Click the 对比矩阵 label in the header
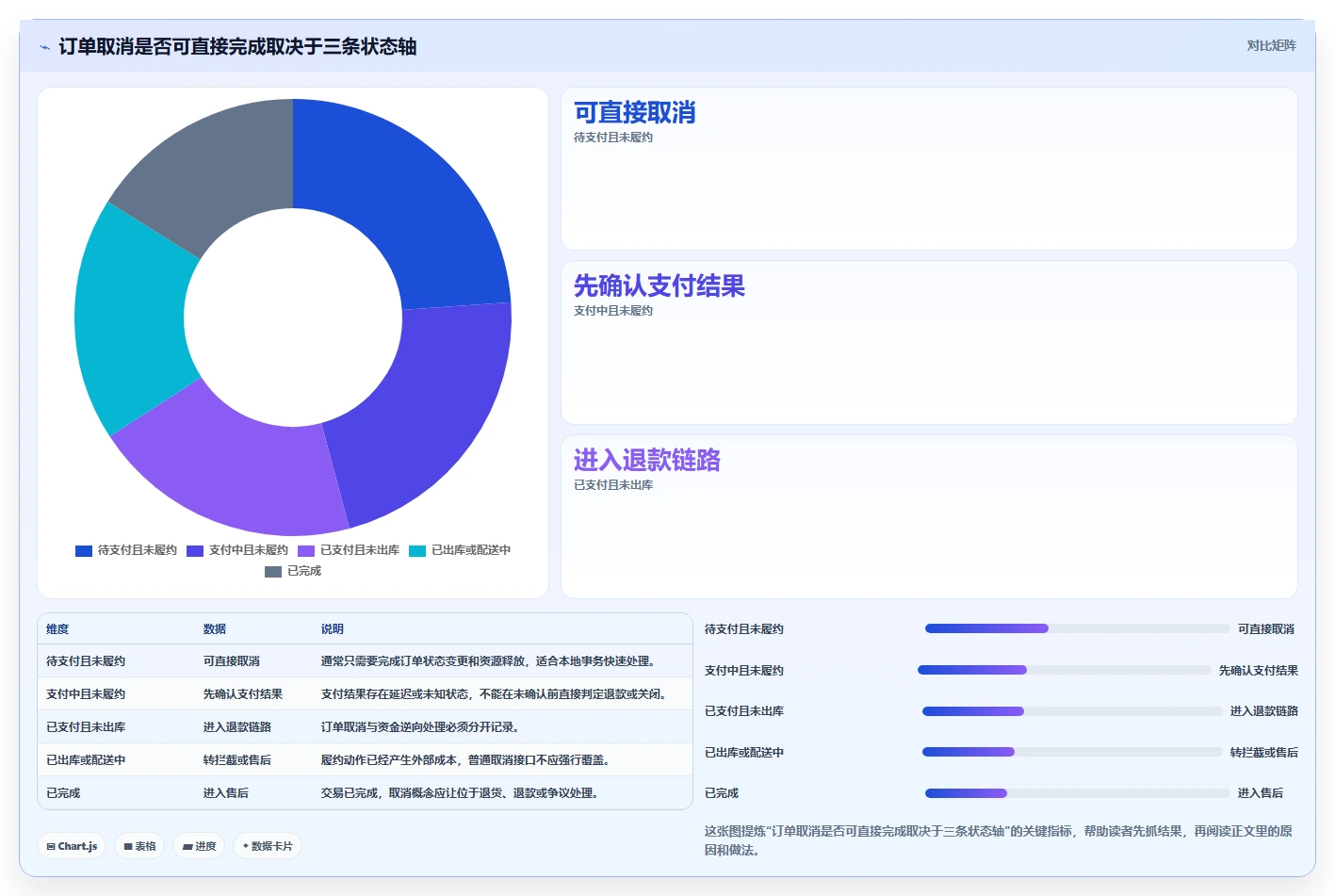Viewport: 1335px width, 896px height. 1271,45
